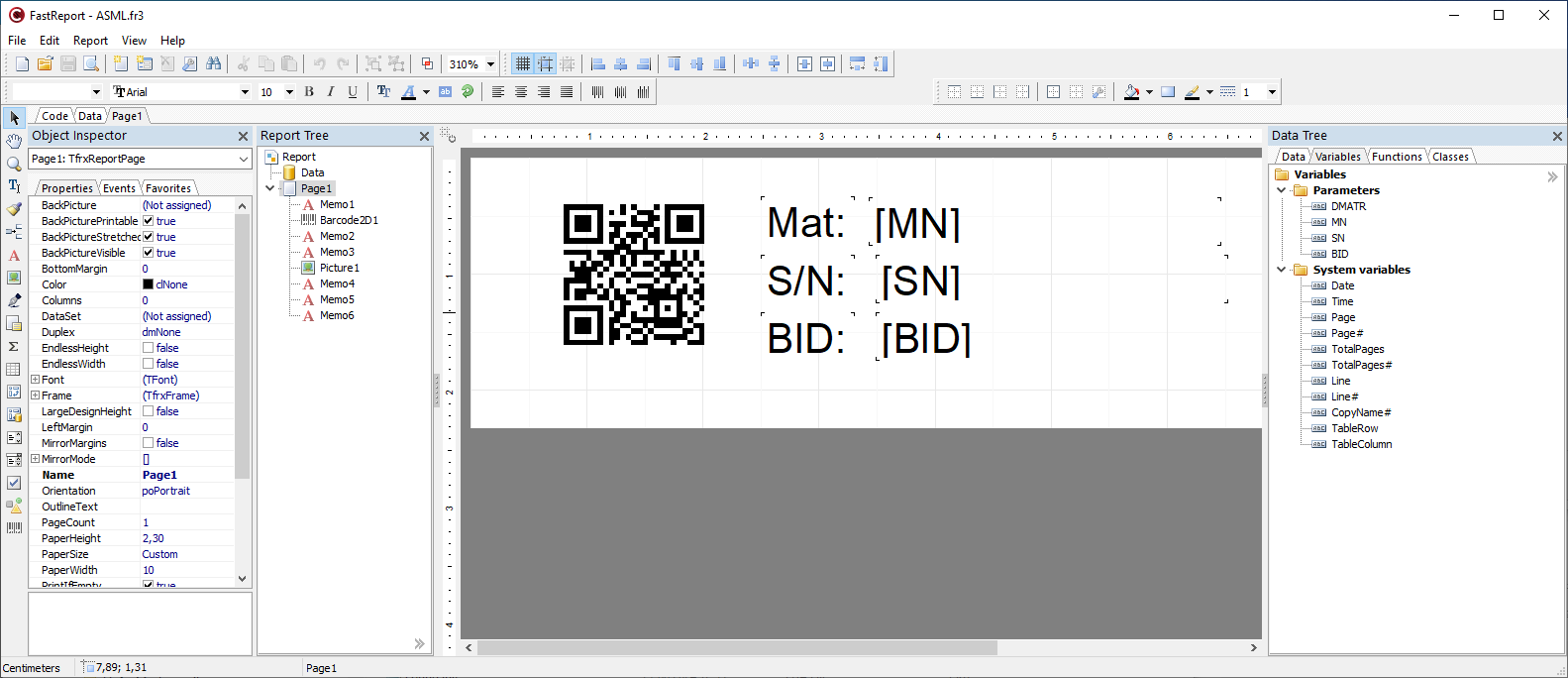
Task: Justify text with block align icon
Action: [x=567, y=92]
